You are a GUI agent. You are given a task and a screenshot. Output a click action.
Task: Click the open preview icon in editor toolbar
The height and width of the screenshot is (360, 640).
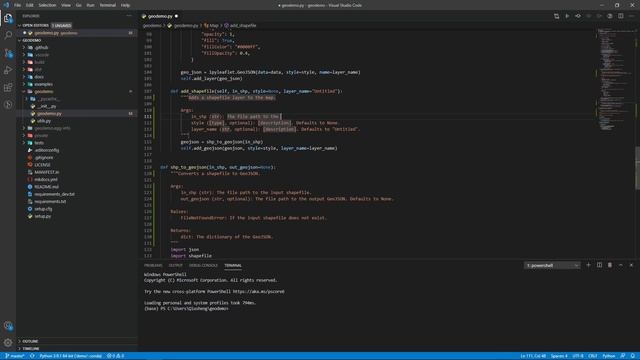(610, 16)
